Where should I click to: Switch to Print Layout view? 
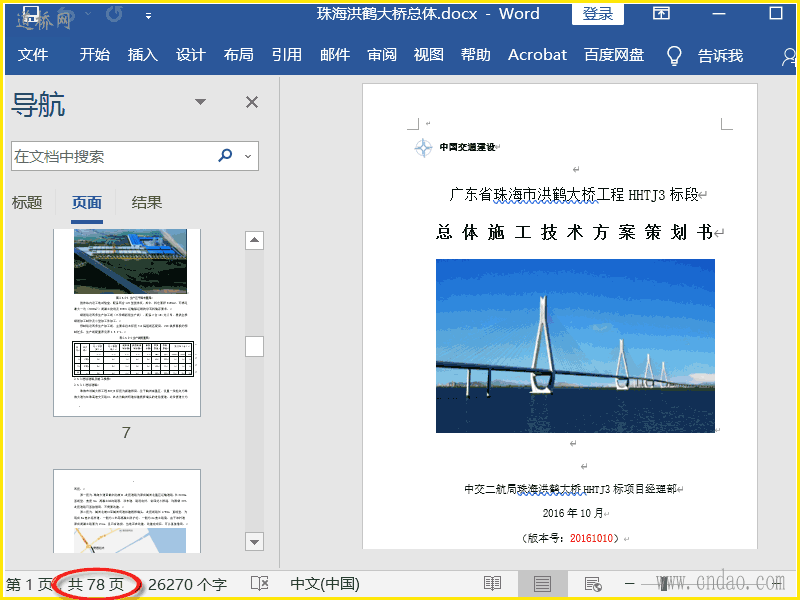542,584
